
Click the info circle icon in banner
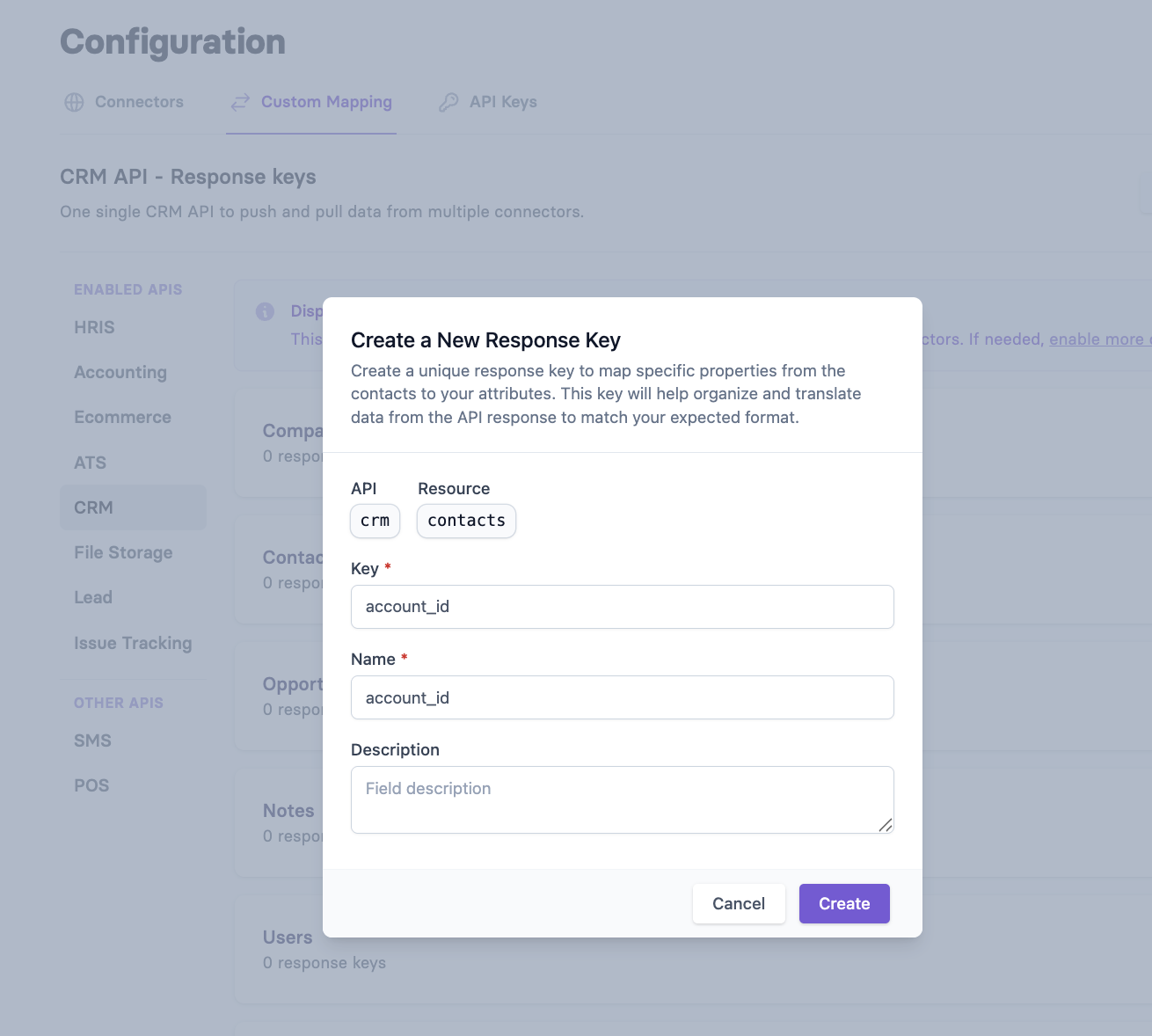pyautogui.click(x=265, y=311)
